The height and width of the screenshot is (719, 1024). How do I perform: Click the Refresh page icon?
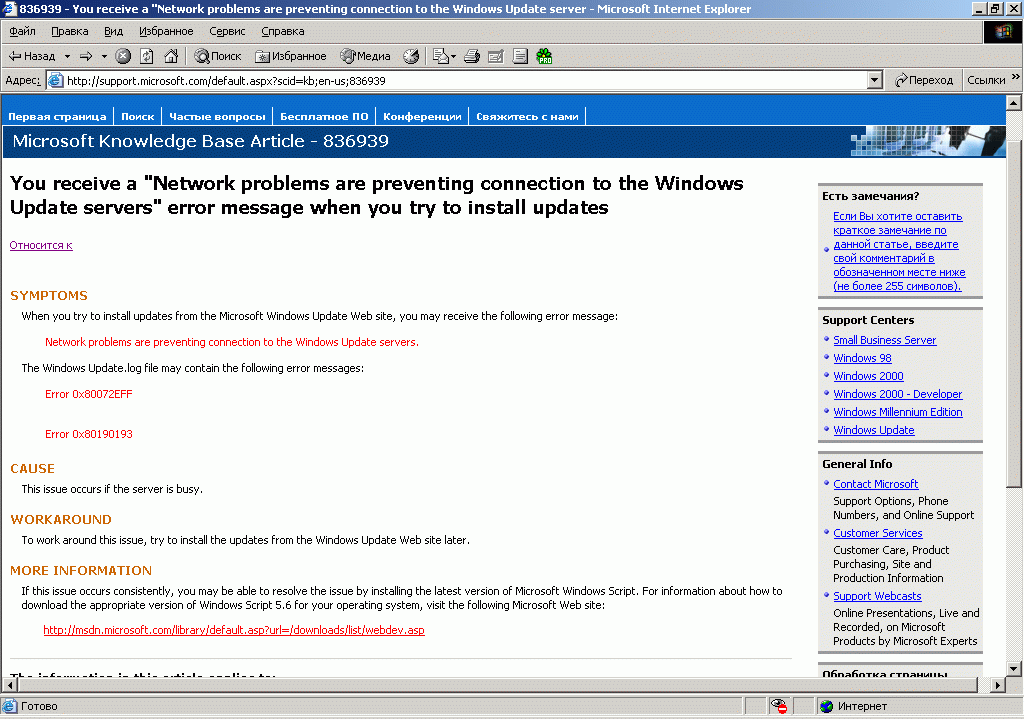coord(147,56)
